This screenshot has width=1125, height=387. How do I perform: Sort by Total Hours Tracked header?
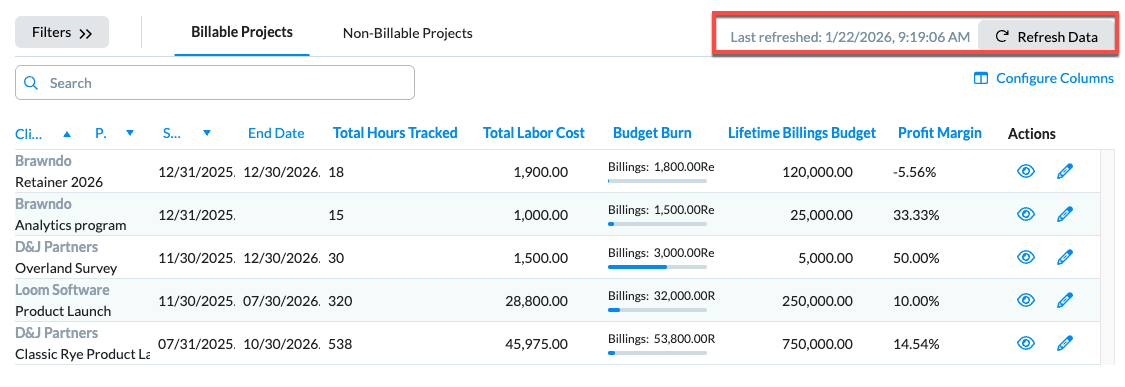point(395,133)
